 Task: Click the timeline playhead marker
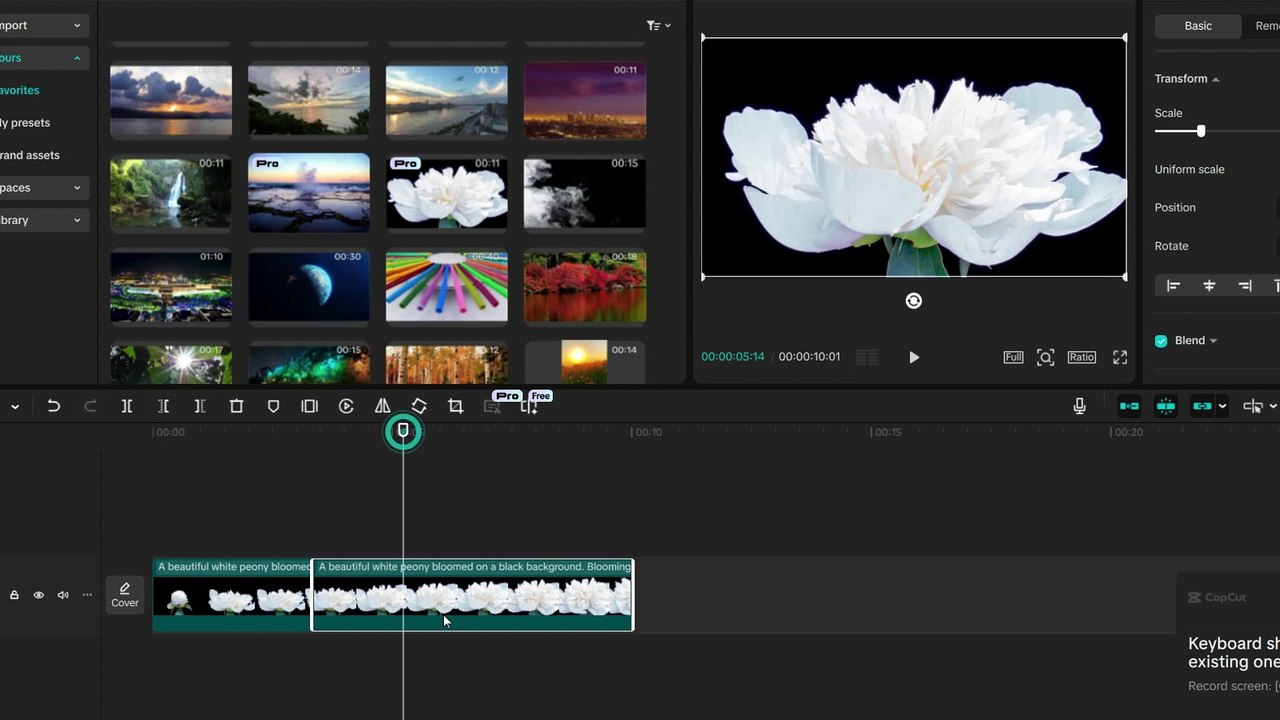(403, 431)
